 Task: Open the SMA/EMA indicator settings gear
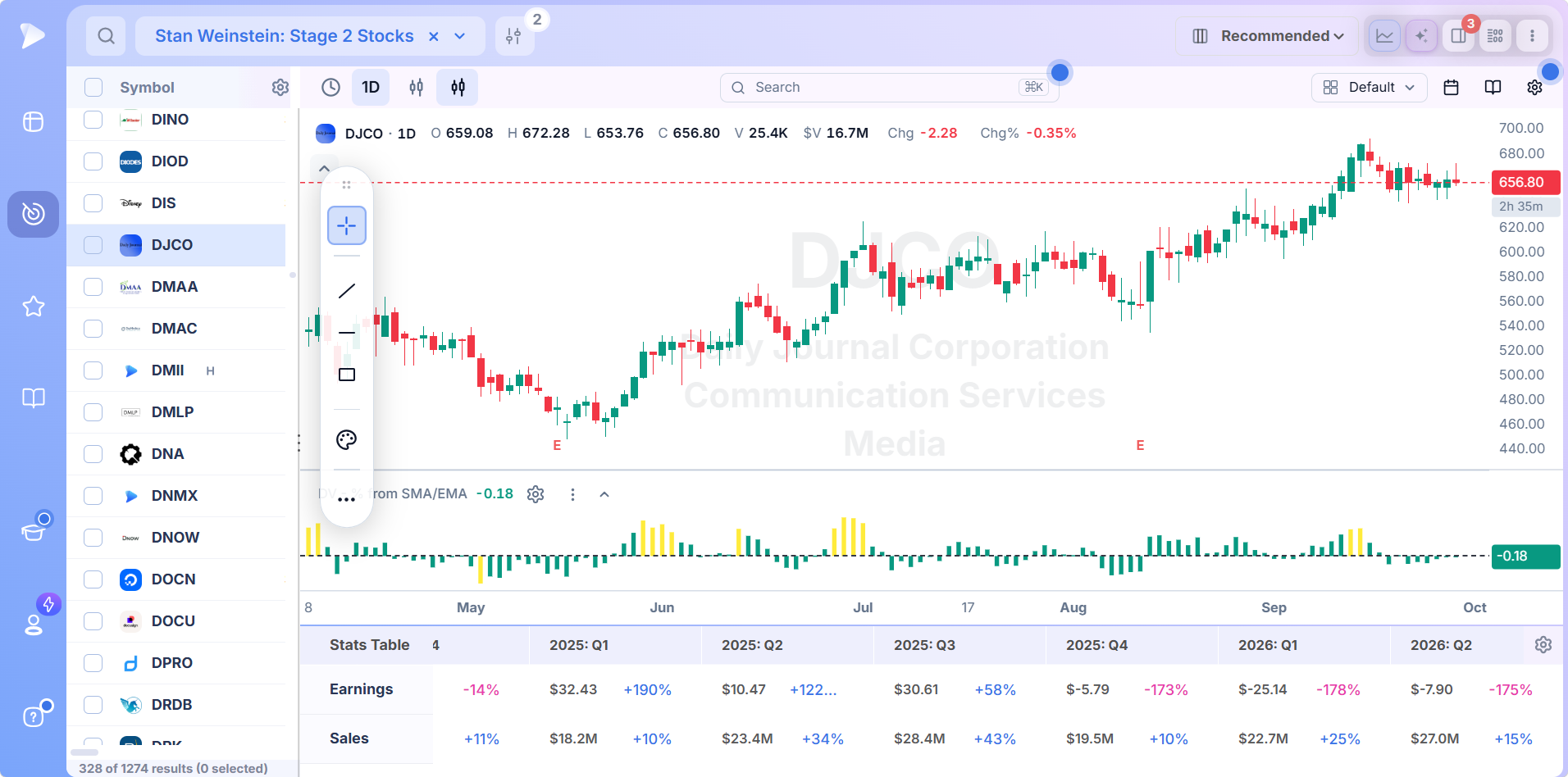[536, 494]
